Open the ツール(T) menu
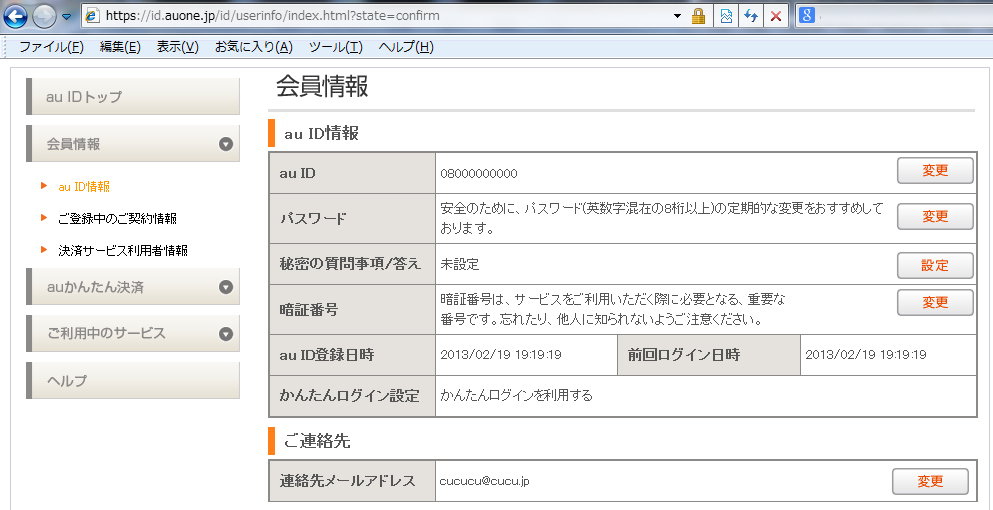 tap(336, 47)
